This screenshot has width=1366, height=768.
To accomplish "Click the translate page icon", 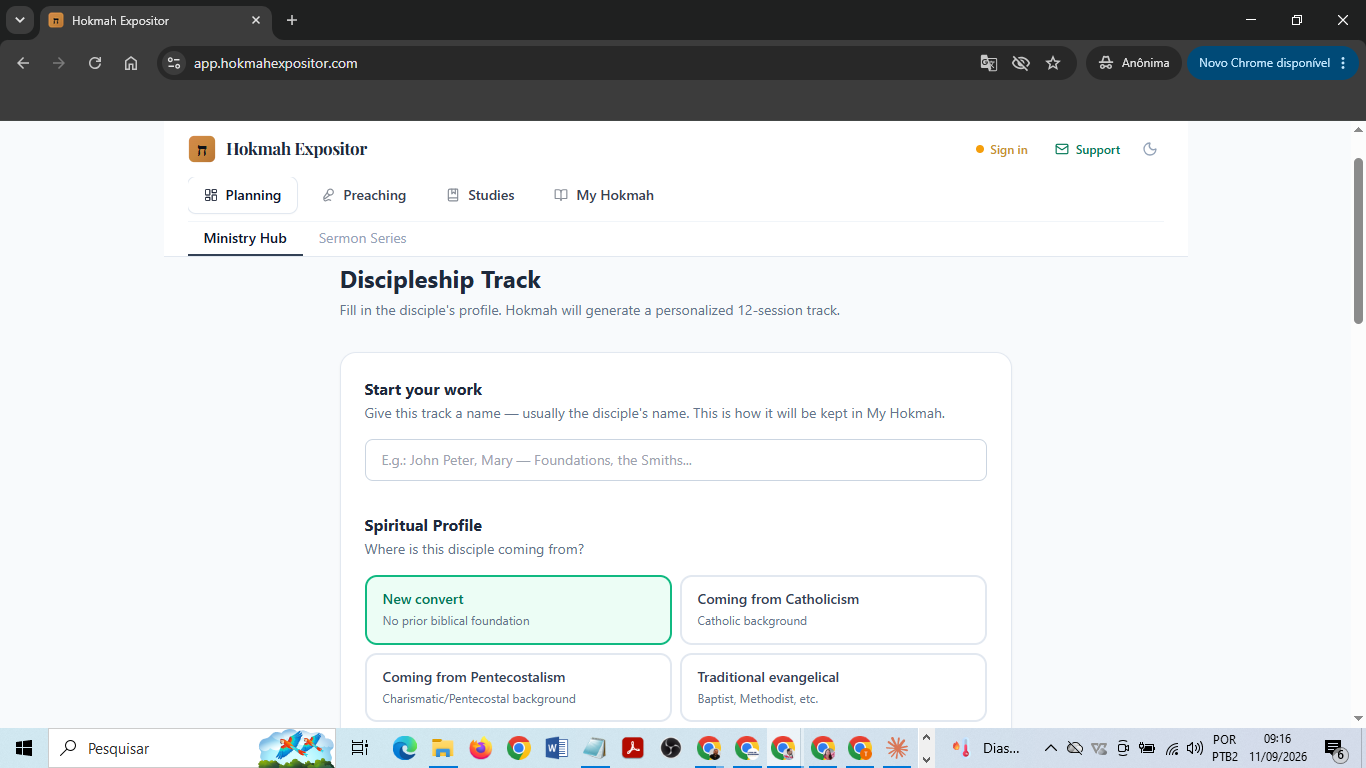I will tap(988, 63).
